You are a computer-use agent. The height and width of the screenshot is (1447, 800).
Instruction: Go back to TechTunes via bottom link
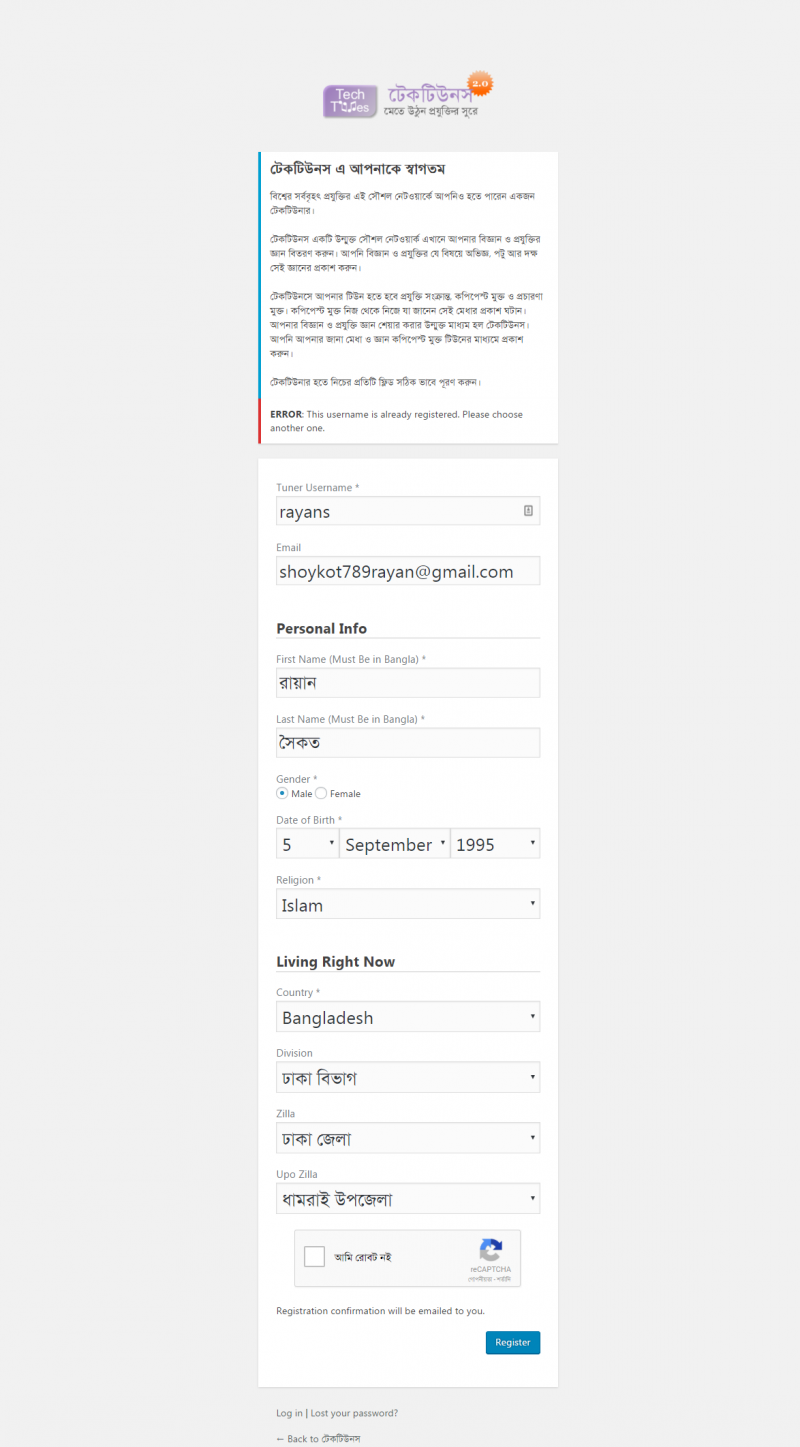coord(318,1439)
